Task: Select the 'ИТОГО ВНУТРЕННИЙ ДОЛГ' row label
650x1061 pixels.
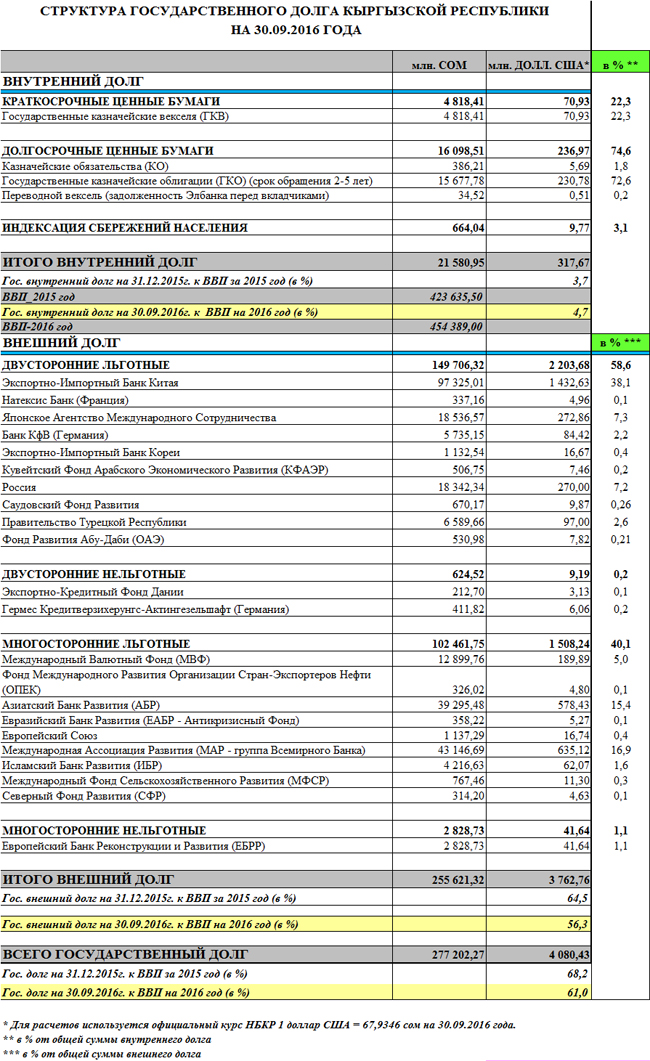Action: pos(99,262)
